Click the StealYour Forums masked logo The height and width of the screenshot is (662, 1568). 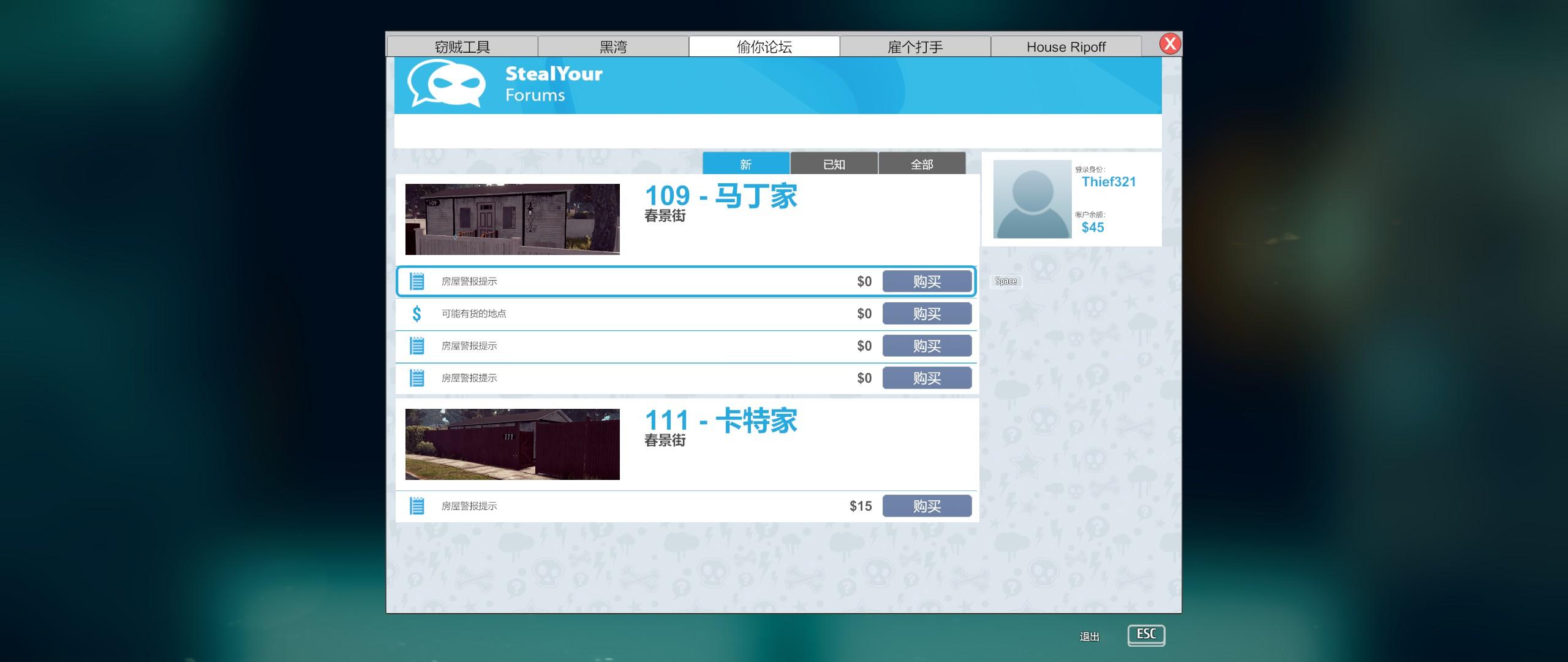tap(447, 84)
